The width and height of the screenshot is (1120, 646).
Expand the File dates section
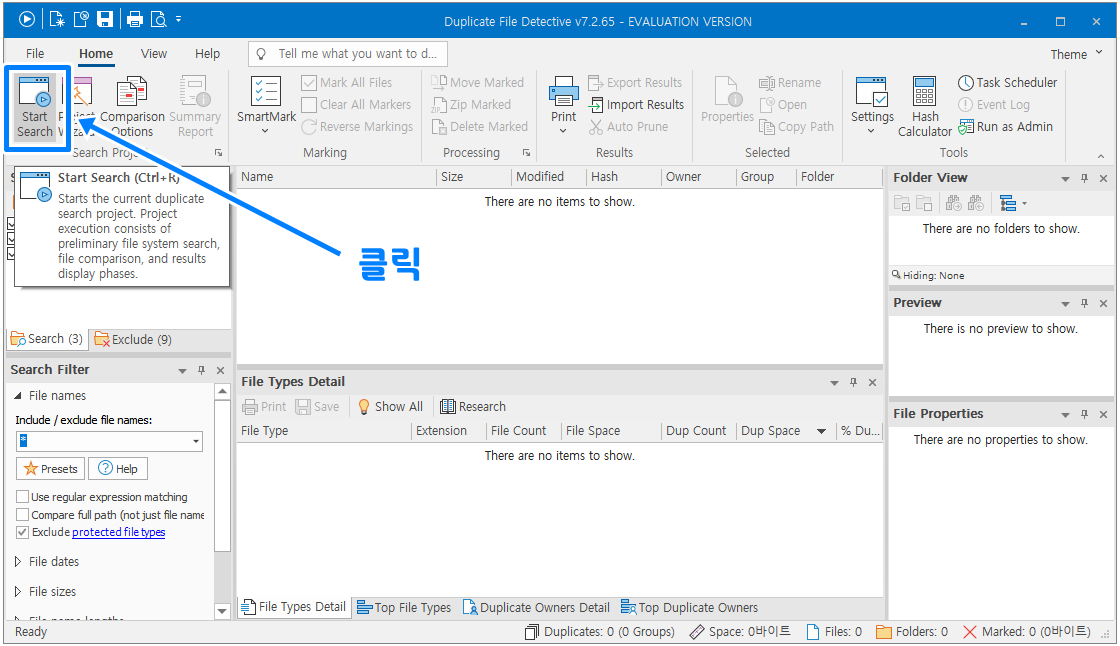18,562
